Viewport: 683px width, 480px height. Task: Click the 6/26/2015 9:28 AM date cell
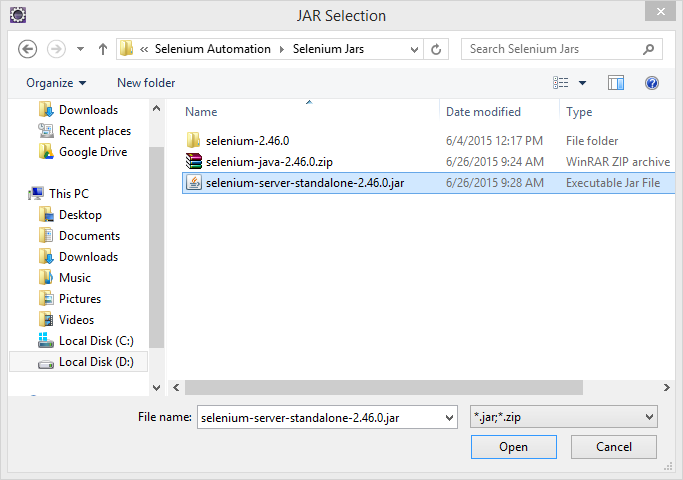[x=494, y=183]
